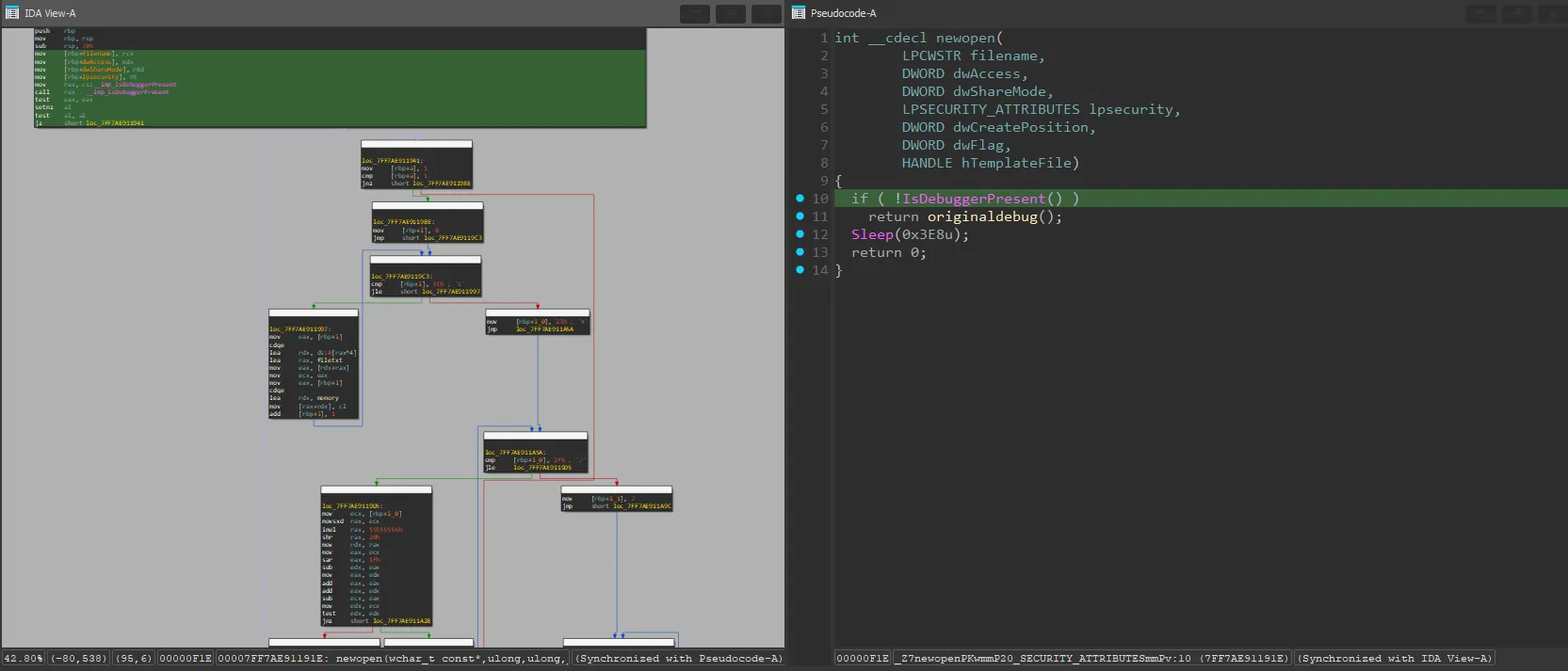Switch to the IDA View-A tab
This screenshot has width=1568, height=671.
point(50,13)
